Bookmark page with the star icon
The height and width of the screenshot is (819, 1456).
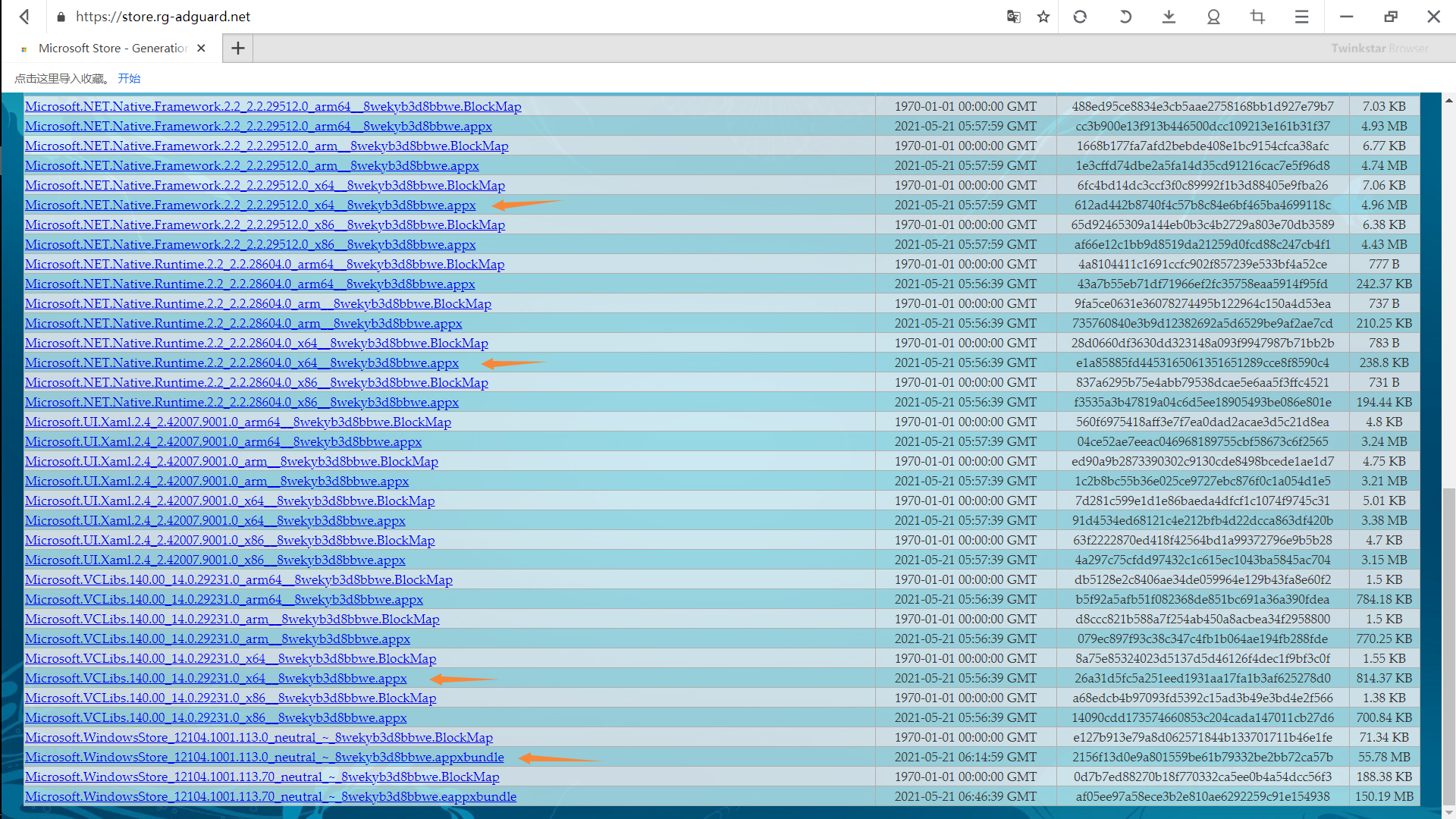[x=1043, y=17]
